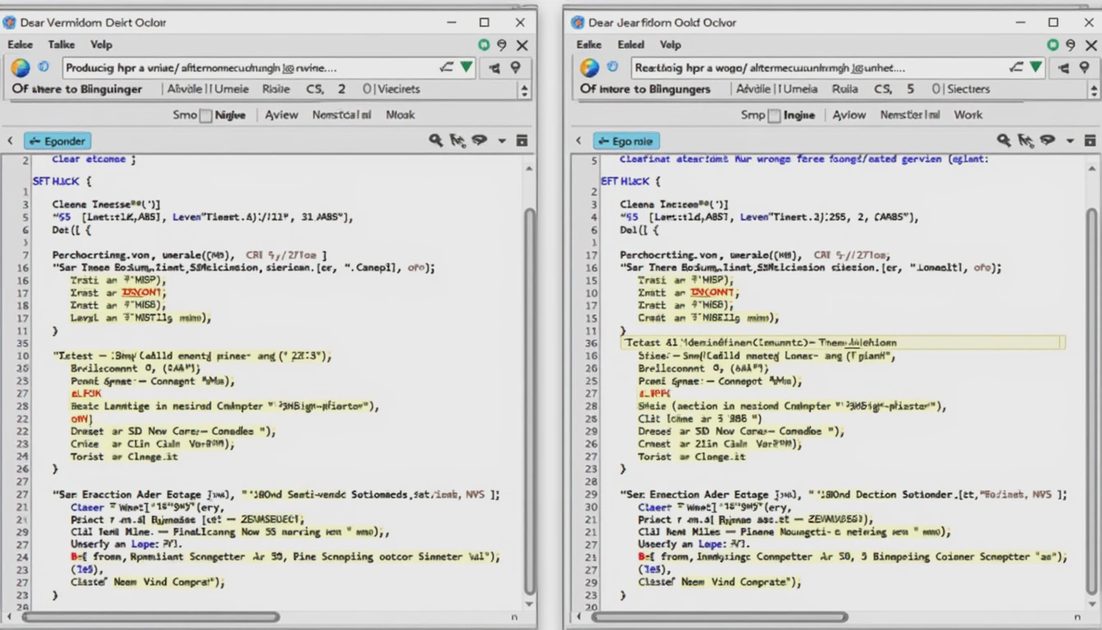
Task: Open the green triangle dropdown in right address field
Action: 1035,67
